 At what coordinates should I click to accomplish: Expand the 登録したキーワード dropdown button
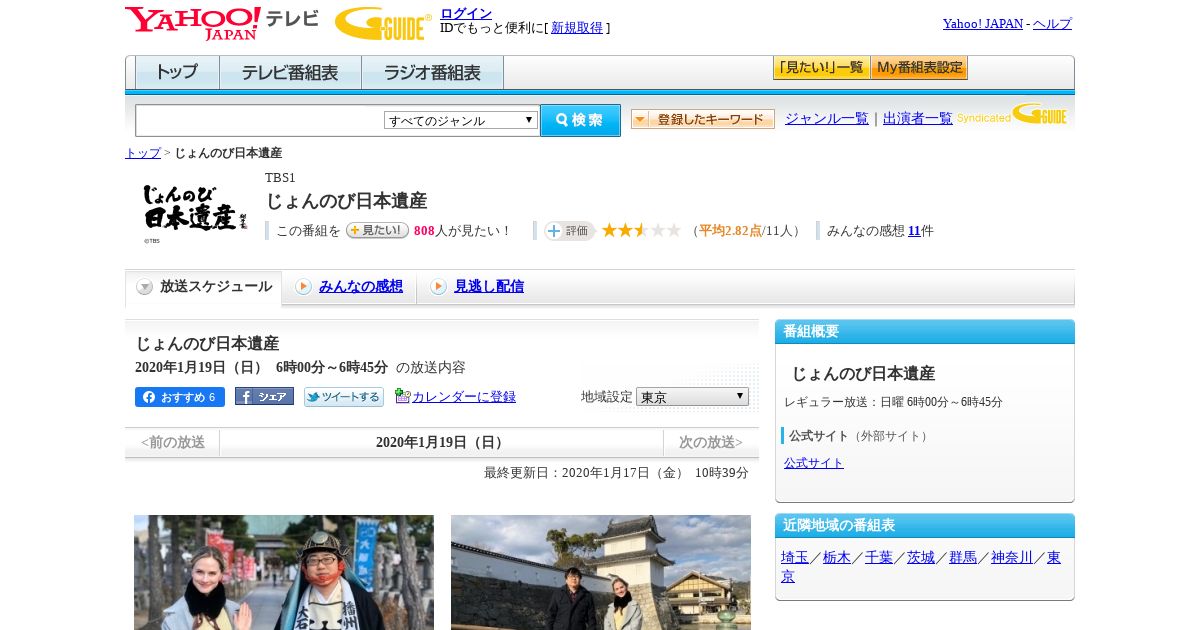click(703, 119)
